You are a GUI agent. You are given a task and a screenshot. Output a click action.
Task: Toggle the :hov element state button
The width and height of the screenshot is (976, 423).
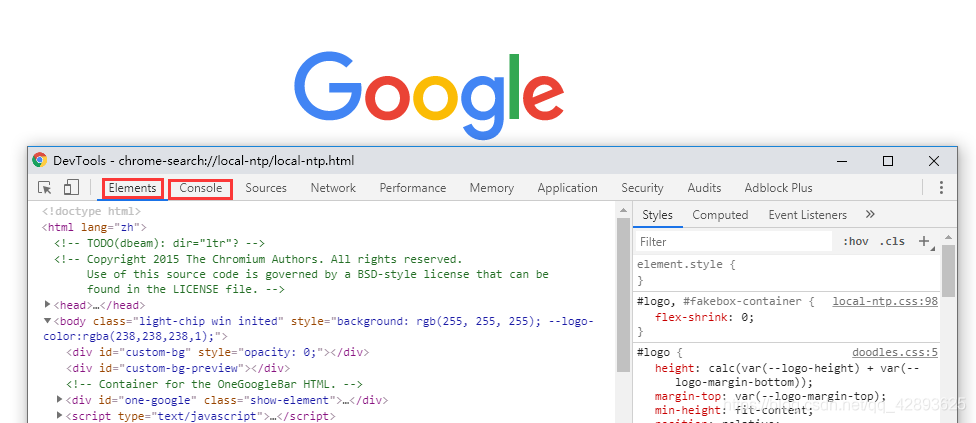point(856,241)
